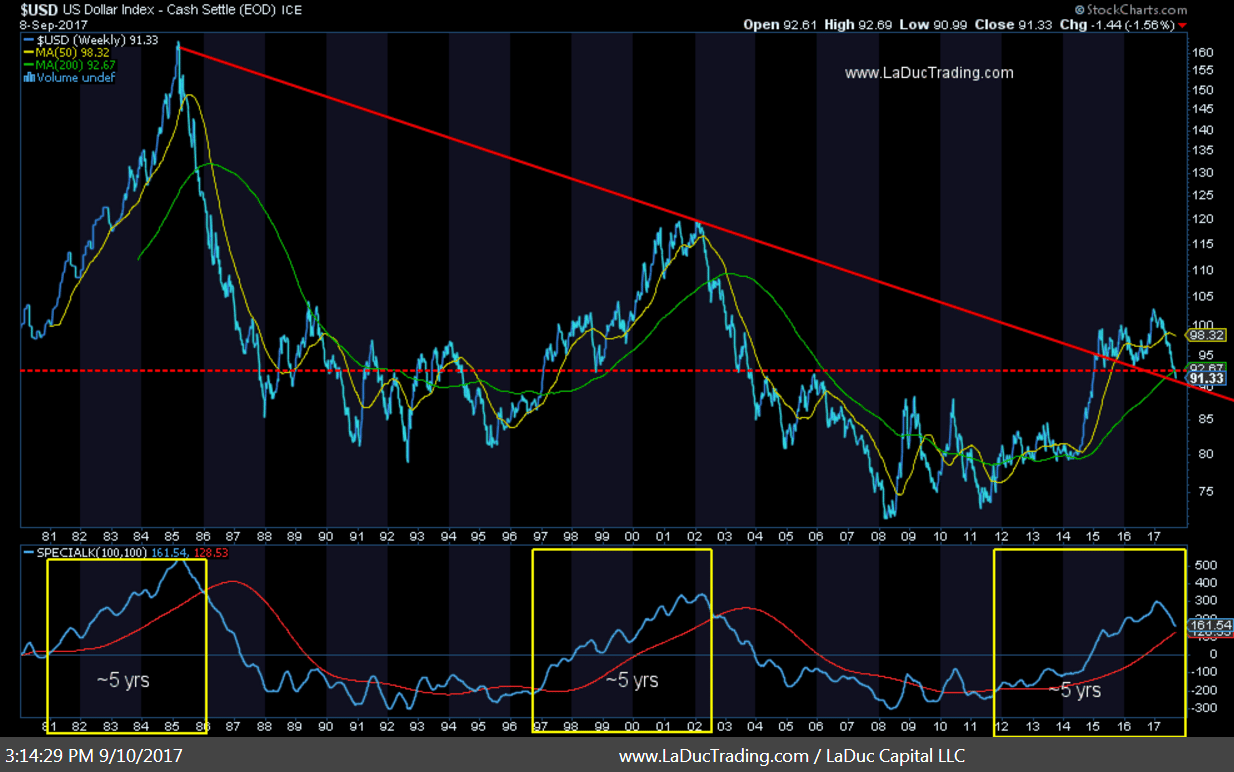Screen dimensions: 1234x772
Task: Click year '97' on the SPECIALK panel axis
Action: [x=542, y=727]
